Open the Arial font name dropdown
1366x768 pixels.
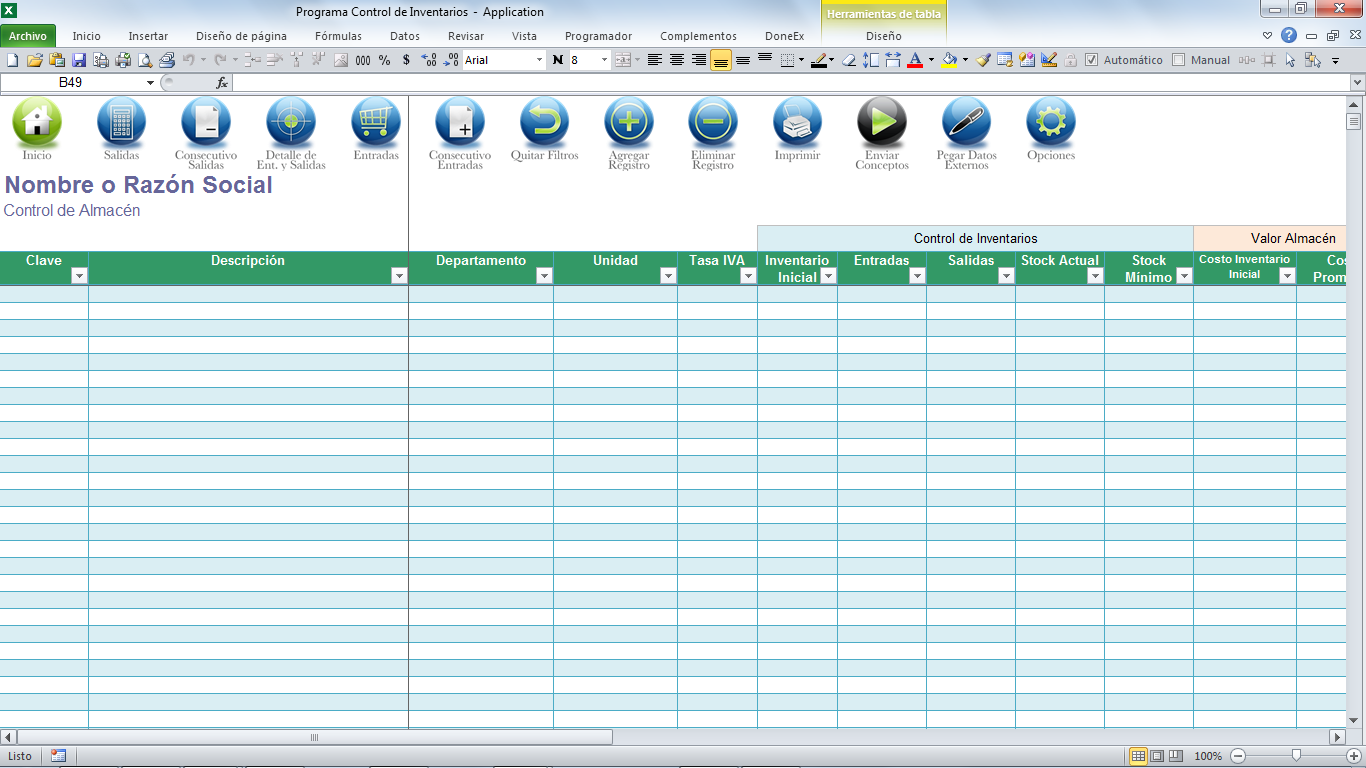click(540, 60)
